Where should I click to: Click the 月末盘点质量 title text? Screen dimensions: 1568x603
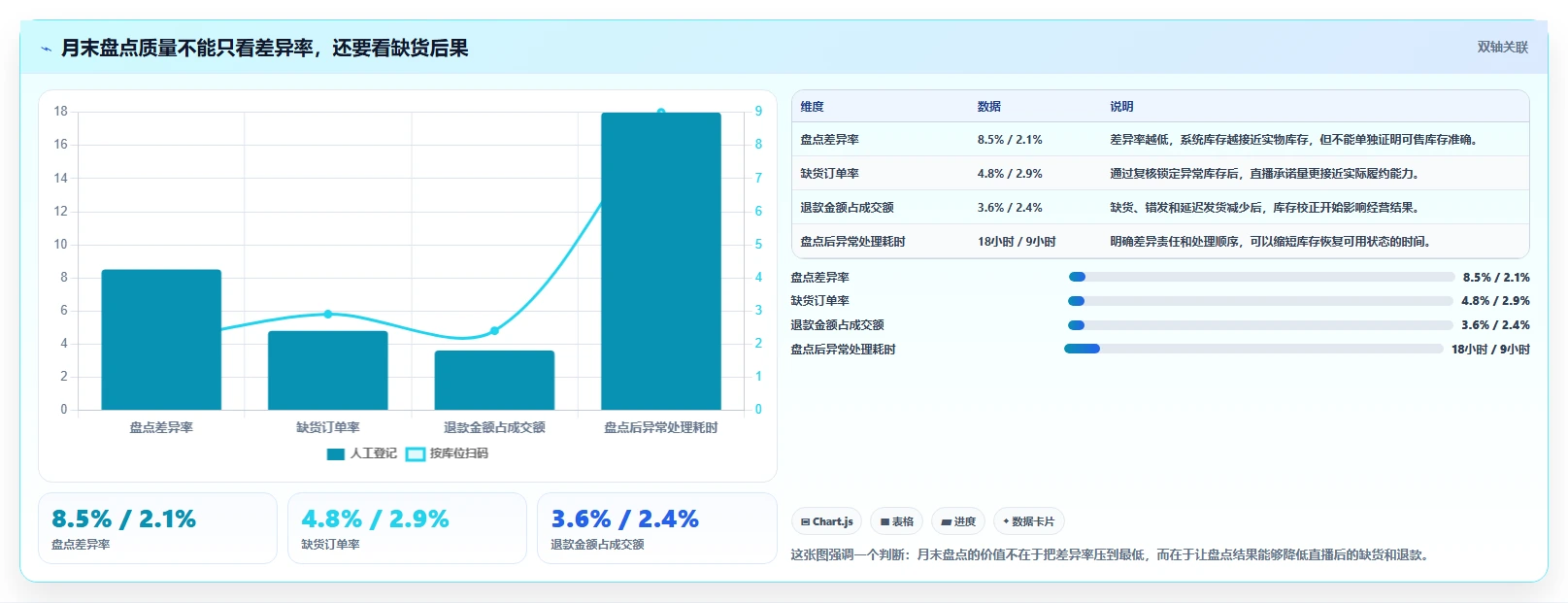point(264,48)
